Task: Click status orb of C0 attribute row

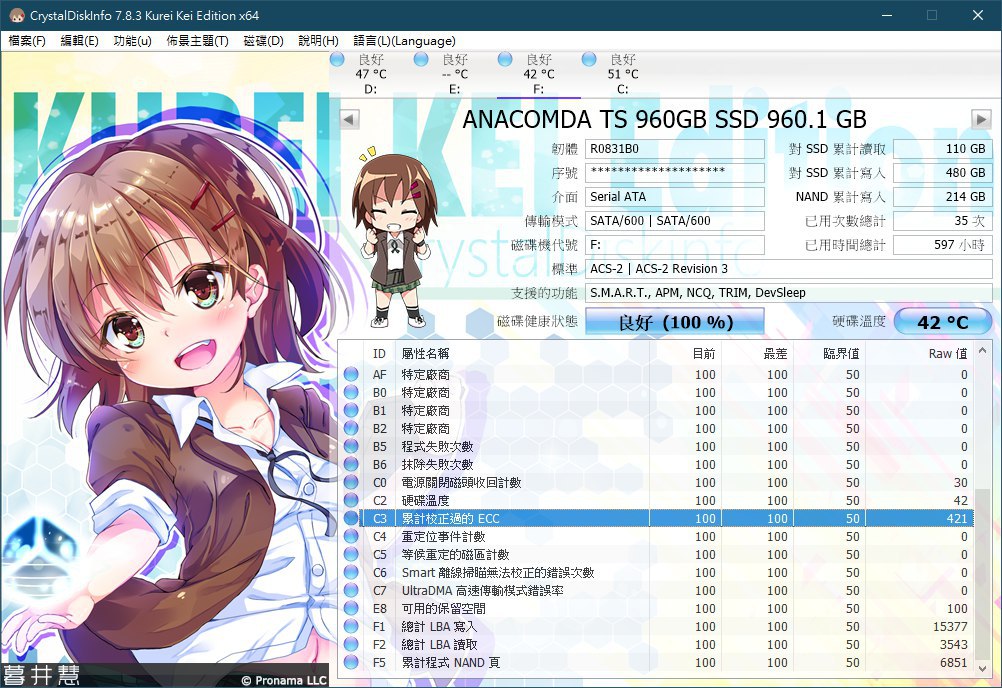Action: pos(351,482)
